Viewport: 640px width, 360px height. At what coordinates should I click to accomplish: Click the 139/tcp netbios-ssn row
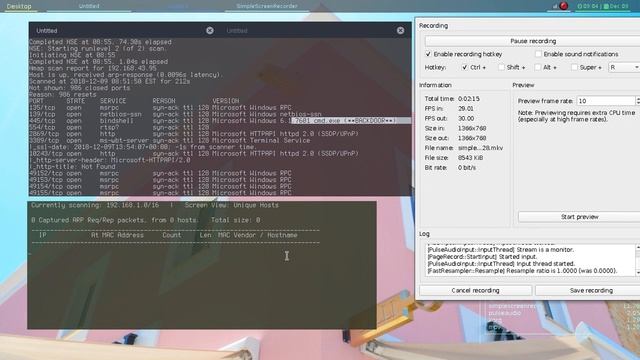pos(175,114)
